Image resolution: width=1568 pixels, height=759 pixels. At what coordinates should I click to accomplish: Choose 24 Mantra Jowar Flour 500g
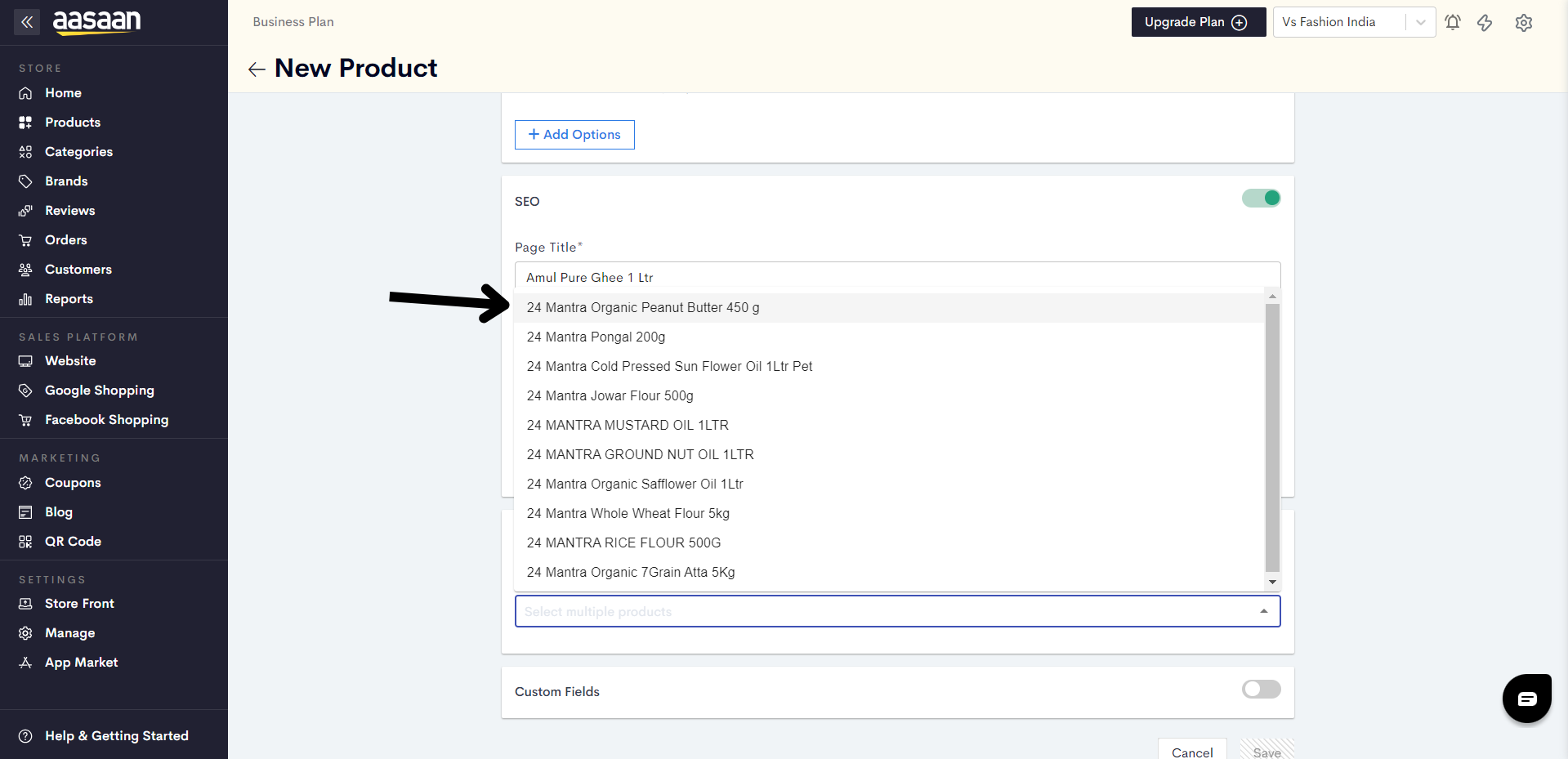(x=889, y=396)
